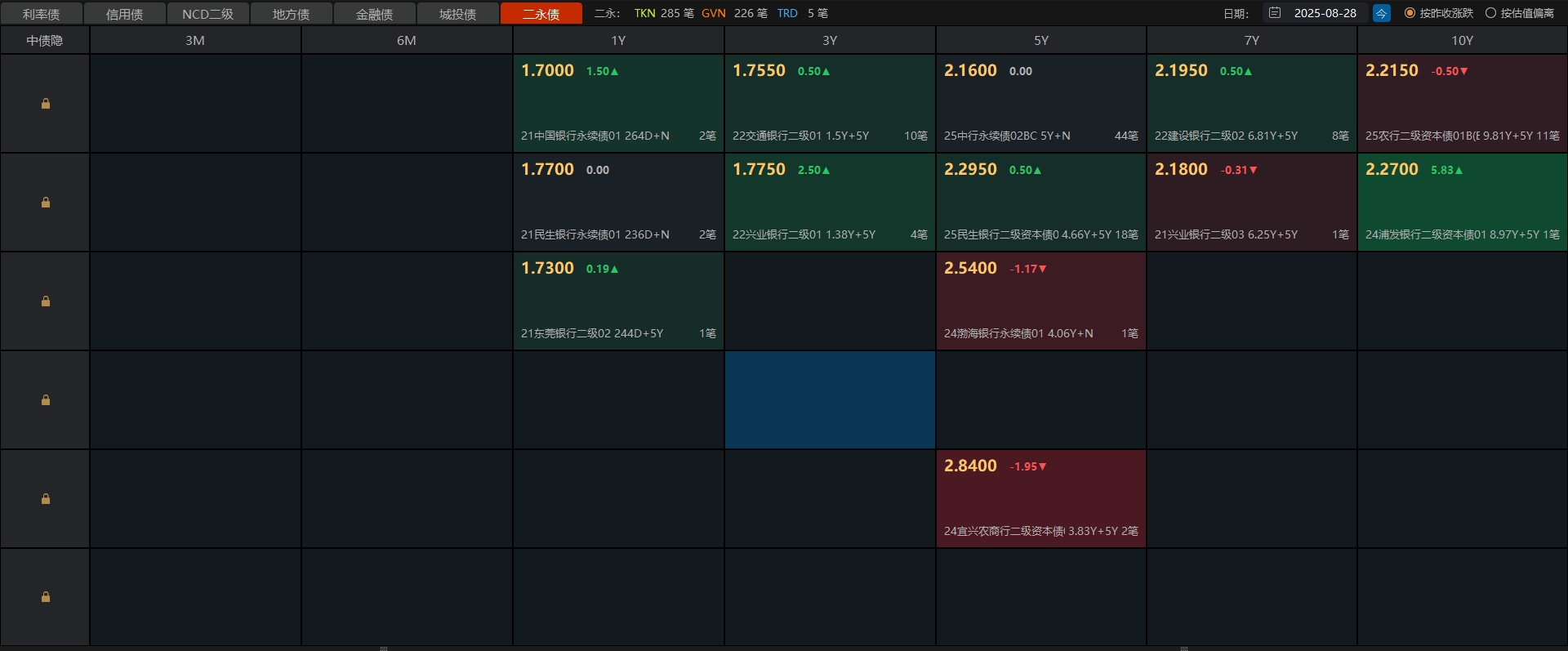This screenshot has width=1568, height=651.
Task: Click the 24浦发银行二级资本债01 cell at 2.2700
Action: click(1462, 203)
